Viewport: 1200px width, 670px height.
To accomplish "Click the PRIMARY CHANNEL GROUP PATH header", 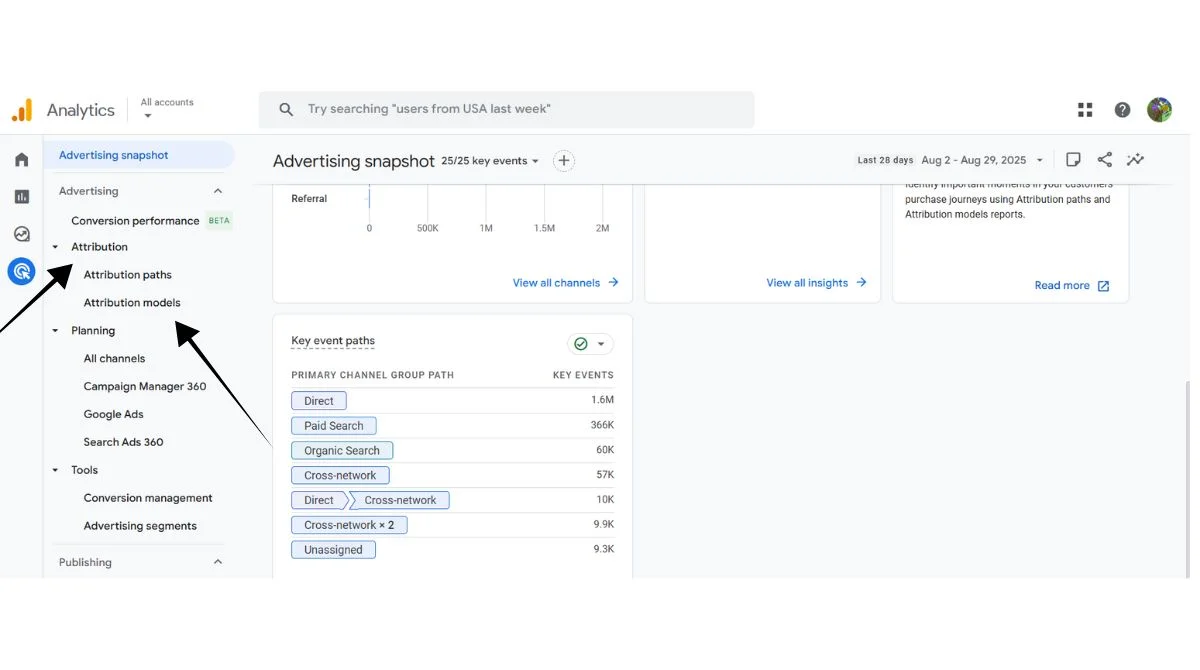I will pyautogui.click(x=372, y=375).
